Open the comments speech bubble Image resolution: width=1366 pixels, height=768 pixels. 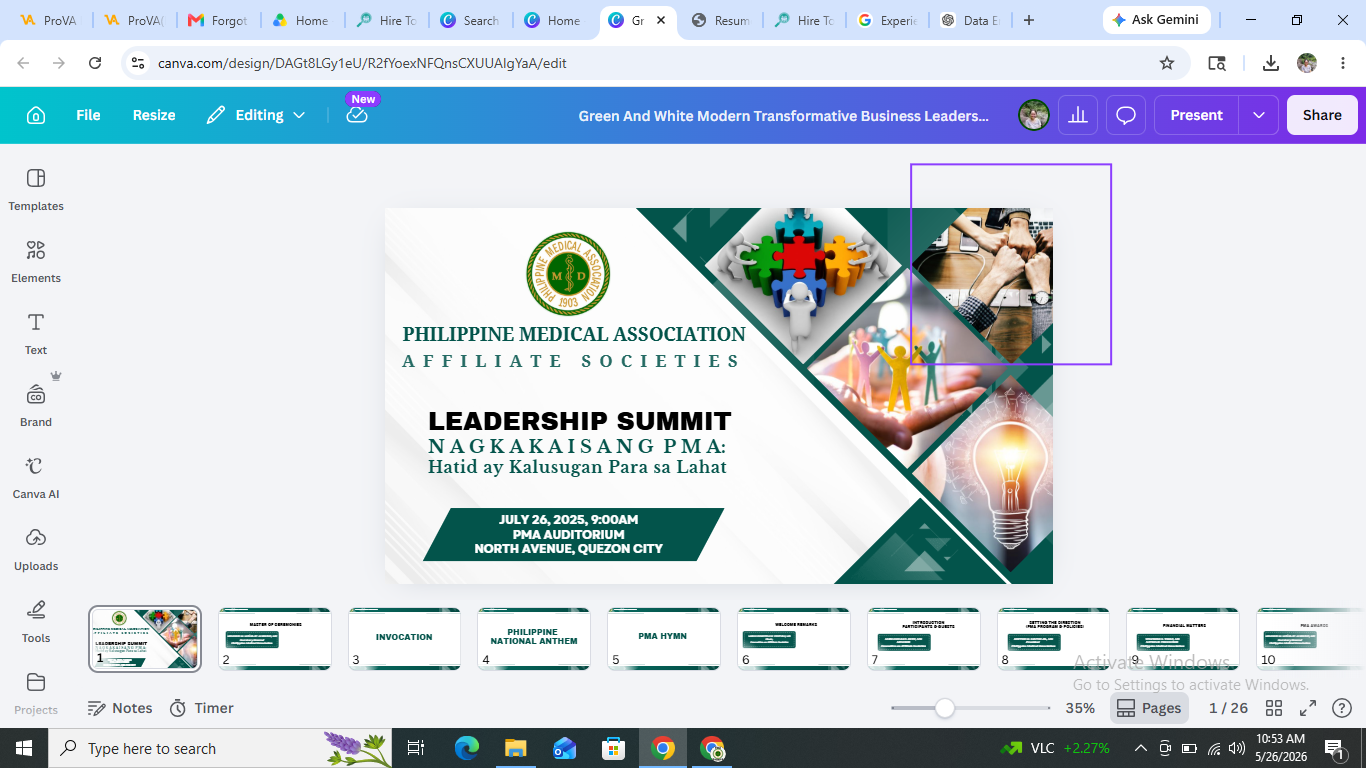(x=1126, y=115)
